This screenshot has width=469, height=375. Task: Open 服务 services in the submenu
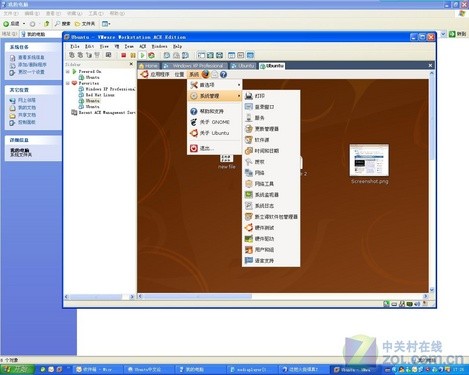tap(271, 118)
